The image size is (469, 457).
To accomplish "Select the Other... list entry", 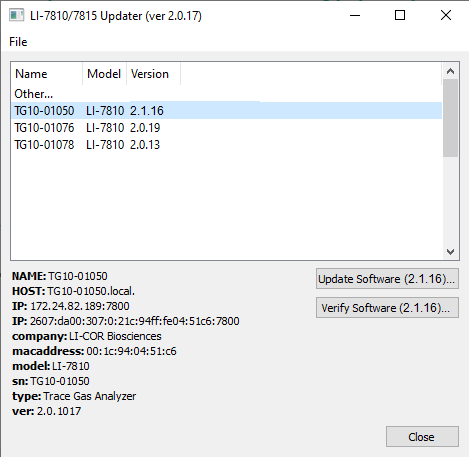I will click(34, 94).
